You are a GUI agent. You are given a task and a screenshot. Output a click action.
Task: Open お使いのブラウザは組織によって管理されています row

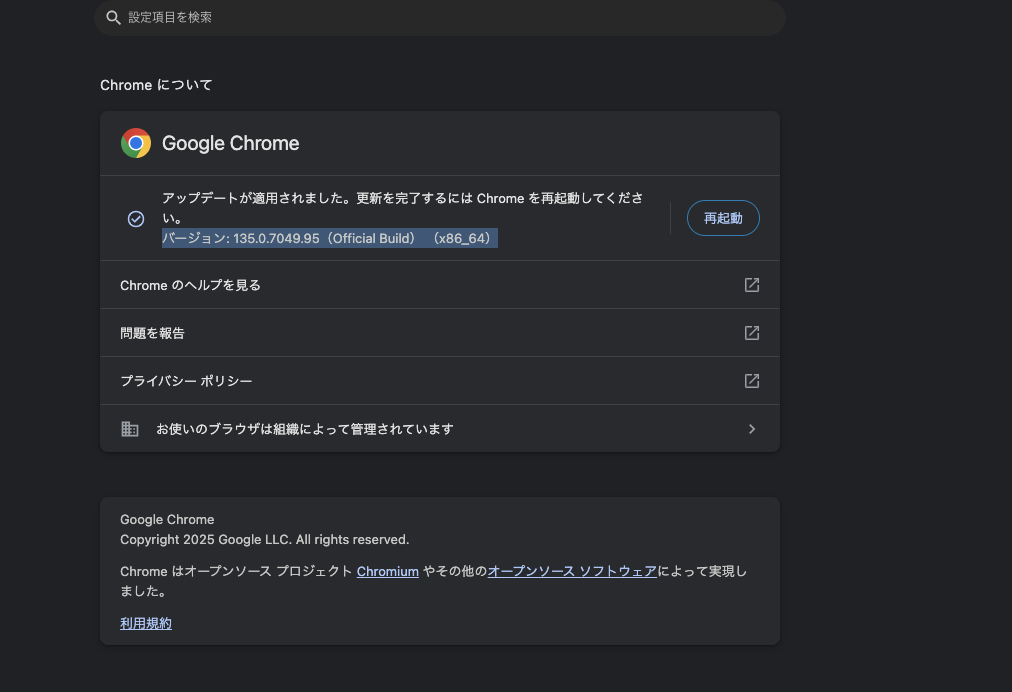coord(440,429)
